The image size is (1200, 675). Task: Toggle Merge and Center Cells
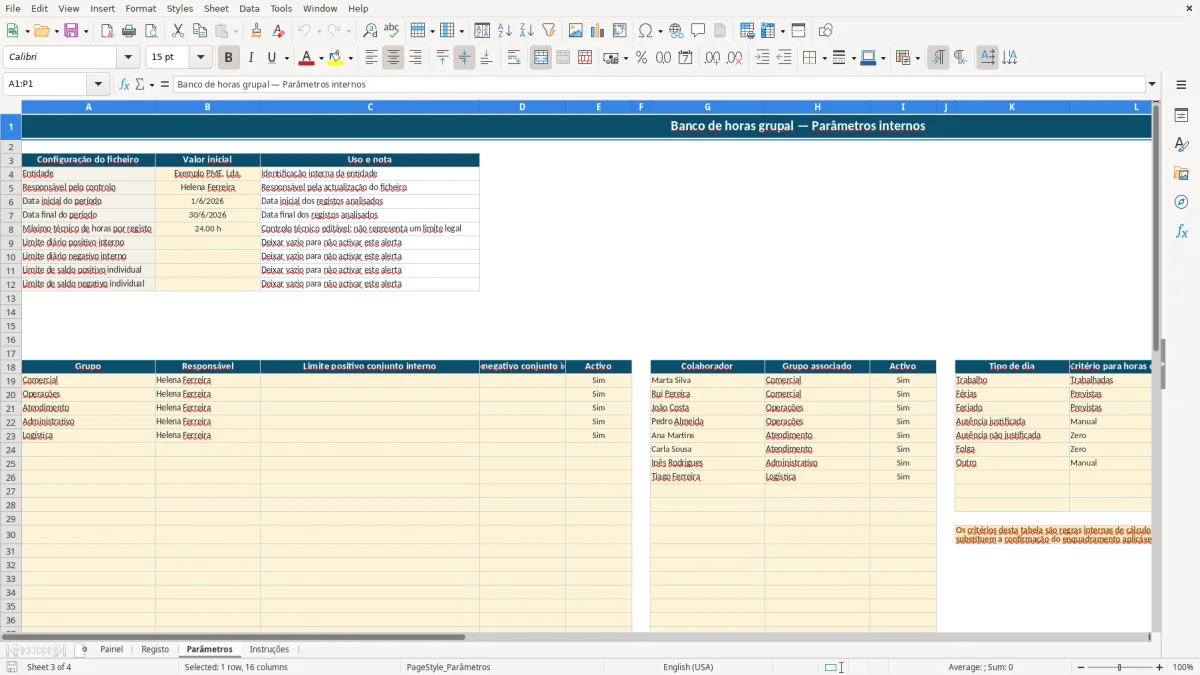click(541, 58)
